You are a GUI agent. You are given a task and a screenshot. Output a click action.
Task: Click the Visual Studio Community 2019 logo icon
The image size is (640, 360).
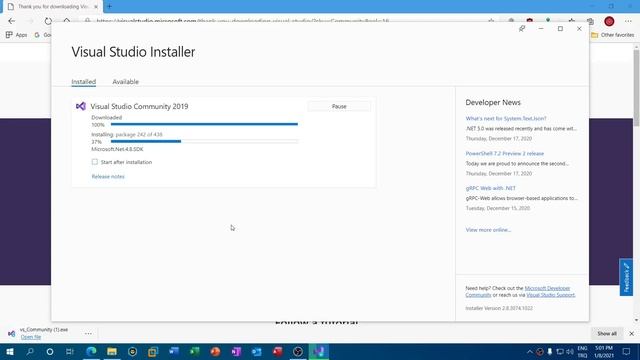click(x=80, y=106)
